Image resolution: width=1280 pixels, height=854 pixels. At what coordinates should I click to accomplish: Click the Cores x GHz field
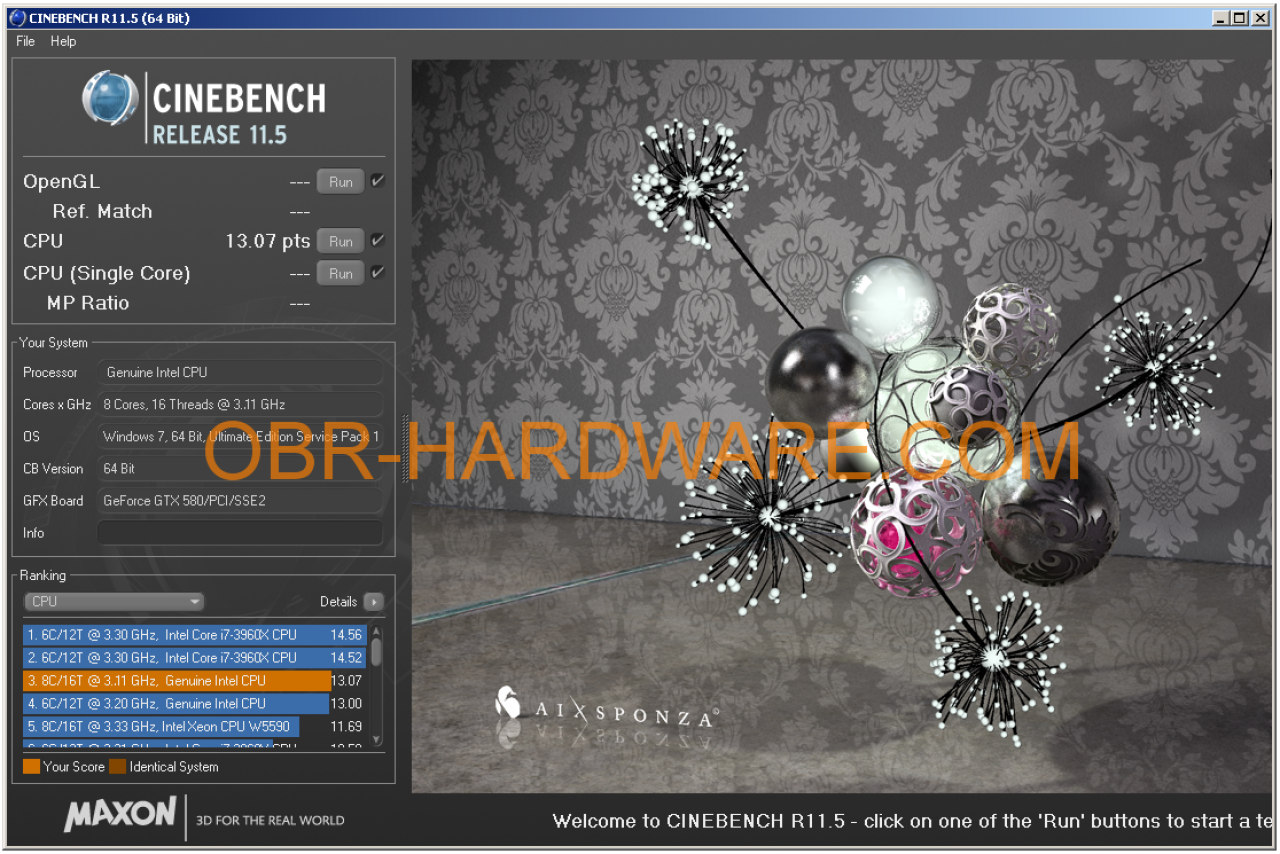pos(240,404)
